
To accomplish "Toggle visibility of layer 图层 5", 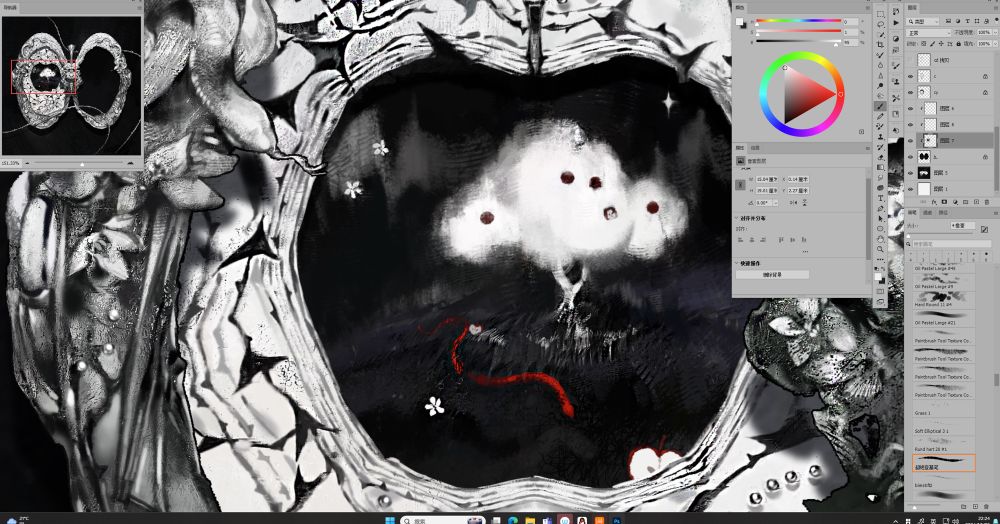I will 911,173.
